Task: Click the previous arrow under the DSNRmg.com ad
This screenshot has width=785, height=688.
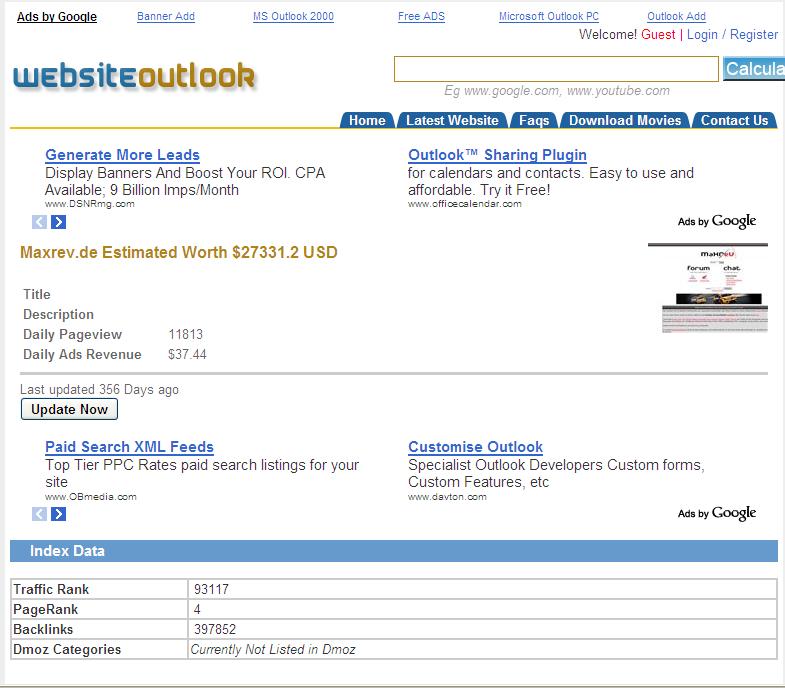Action: 39,222
